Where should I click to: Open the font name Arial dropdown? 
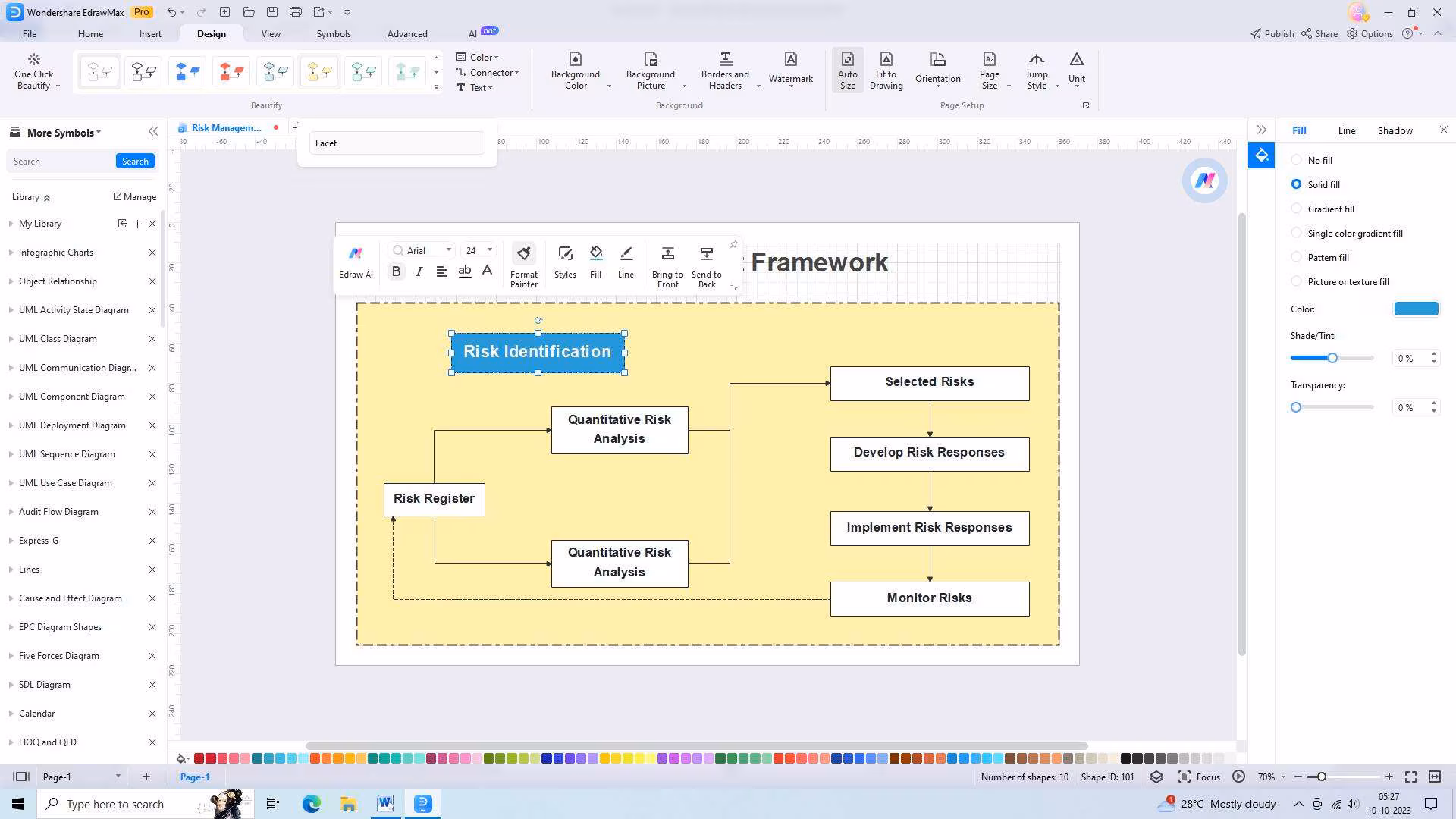[x=448, y=250]
